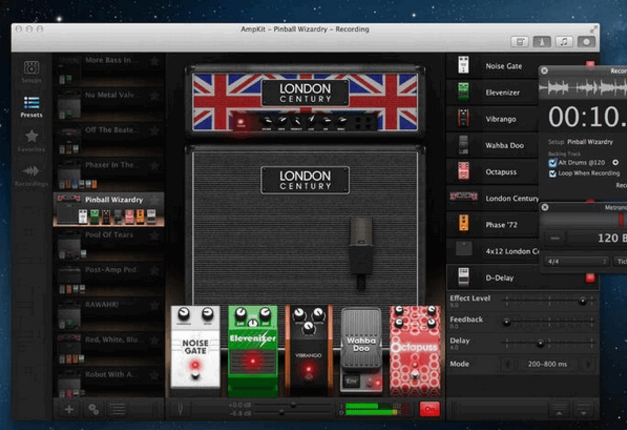Move gear down with the bottom down arrow
The height and width of the screenshot is (430, 627).
pyautogui.click(x=583, y=409)
